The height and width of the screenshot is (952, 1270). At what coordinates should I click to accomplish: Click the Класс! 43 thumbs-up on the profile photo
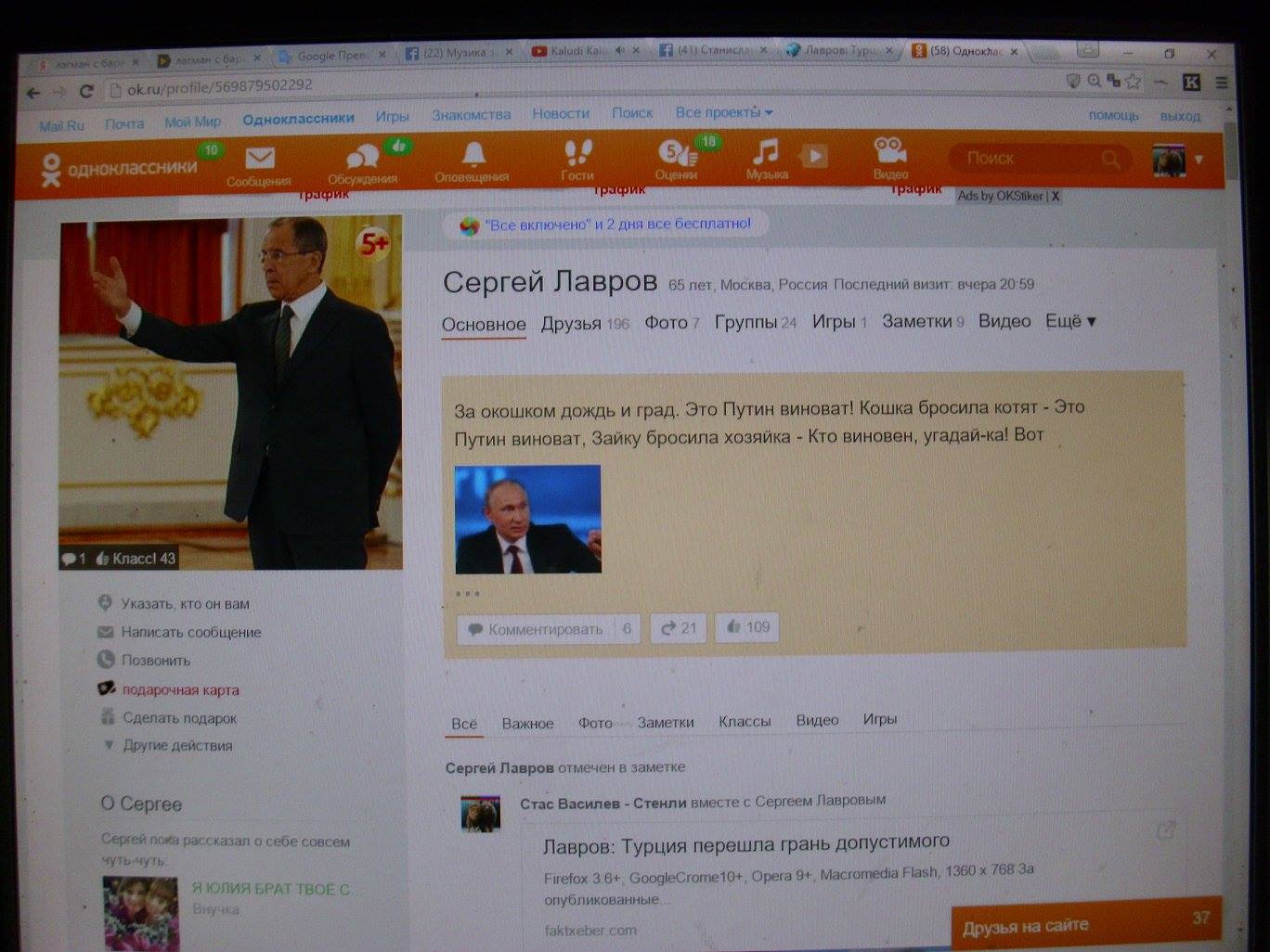tap(135, 559)
